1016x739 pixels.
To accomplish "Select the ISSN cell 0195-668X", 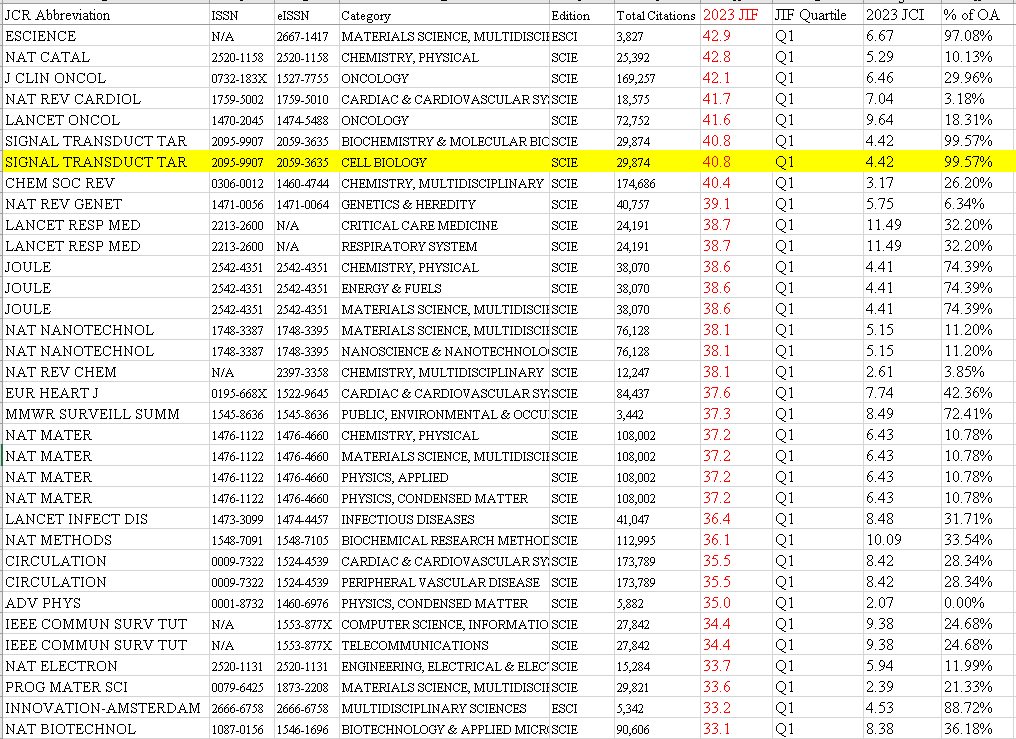I will point(238,393).
